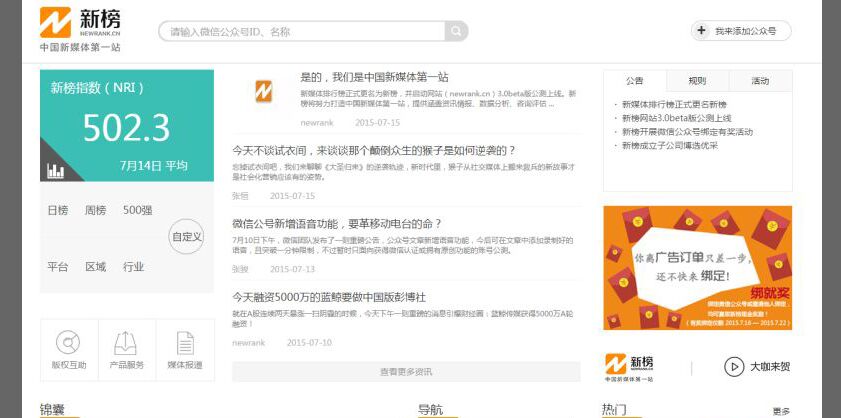Open 产品服务 upload icon

tap(126, 343)
